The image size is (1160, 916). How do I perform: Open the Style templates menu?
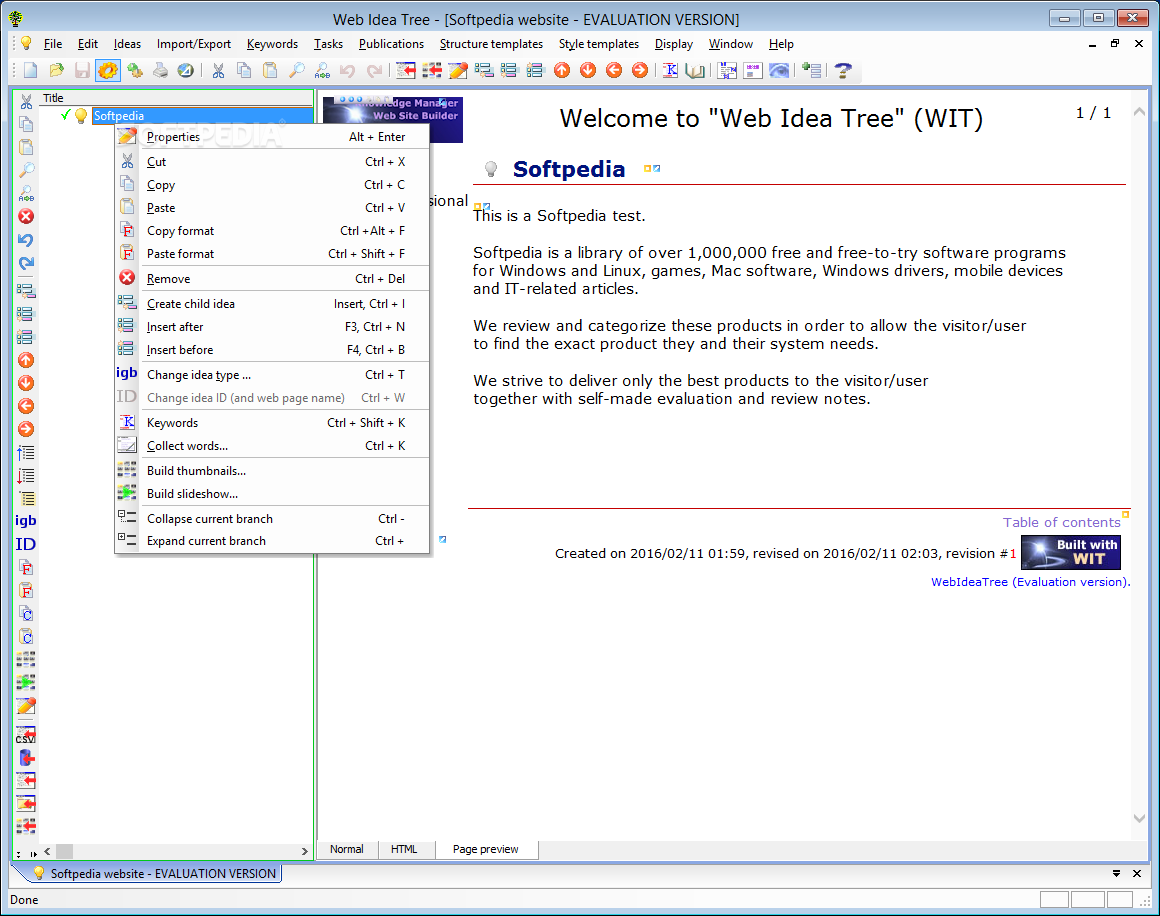[598, 44]
